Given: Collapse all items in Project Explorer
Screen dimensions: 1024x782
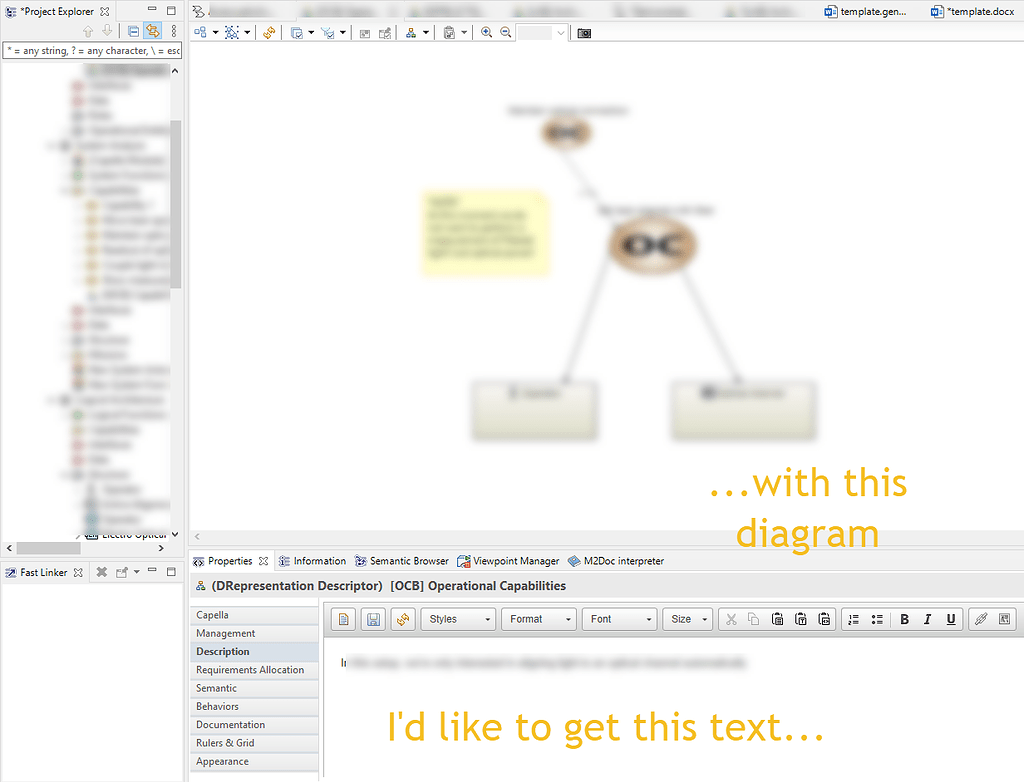Looking at the screenshot, I should tap(133, 31).
